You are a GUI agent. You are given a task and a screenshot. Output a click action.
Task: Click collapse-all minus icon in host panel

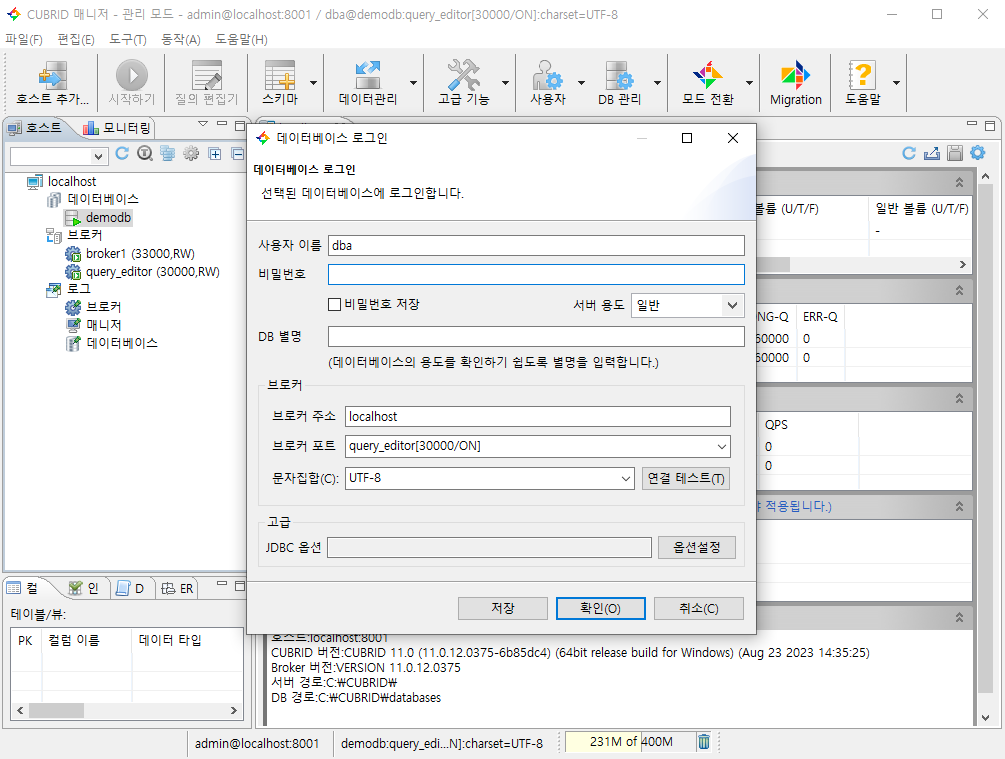pyautogui.click(x=238, y=154)
